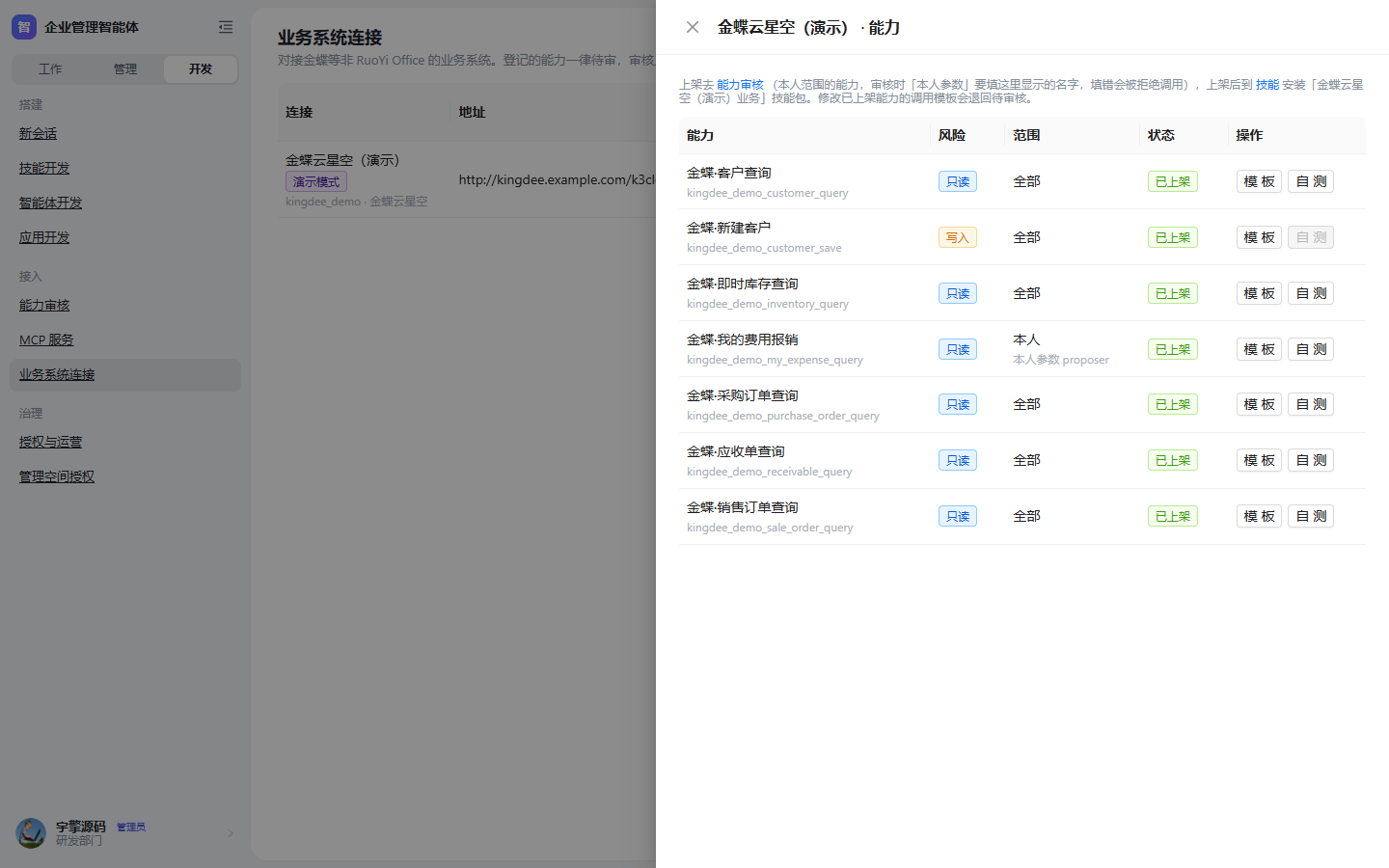Click the 已上架 status of 金蝶·销售订单查询

click(x=1173, y=516)
